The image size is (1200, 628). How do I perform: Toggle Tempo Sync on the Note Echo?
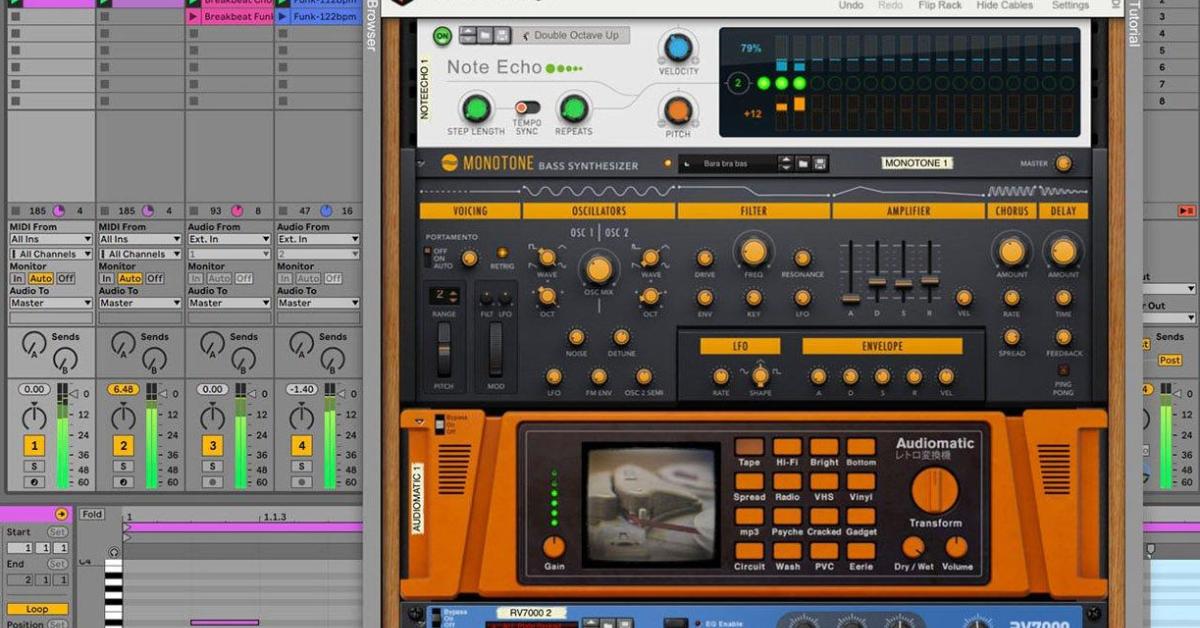point(528,106)
